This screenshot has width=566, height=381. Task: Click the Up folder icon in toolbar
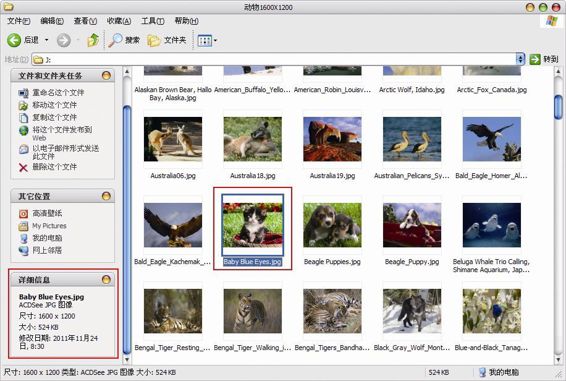click(x=93, y=40)
